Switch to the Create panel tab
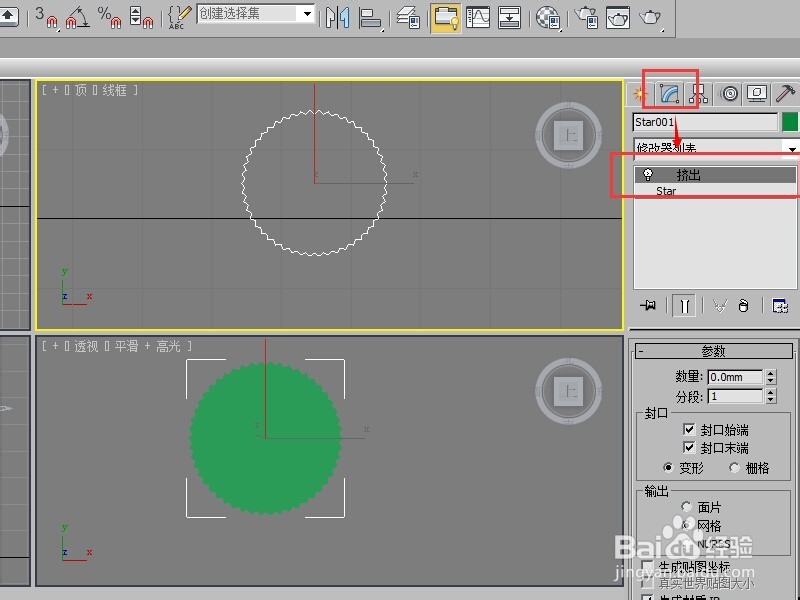The height and width of the screenshot is (600, 800). click(x=639, y=93)
